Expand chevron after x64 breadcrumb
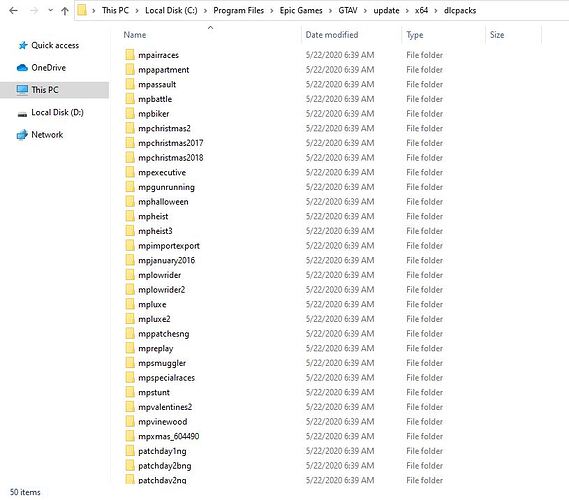The image size is (569, 500). pos(436,11)
